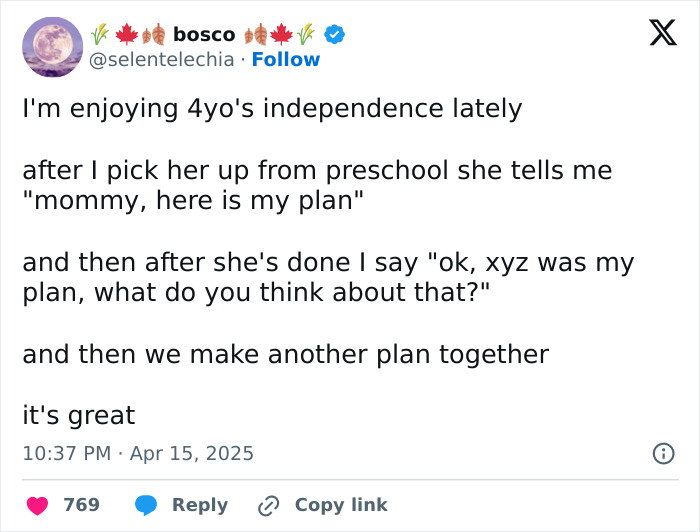
Task: Open the 10:37 PM timestamp link
Action: click(67, 453)
